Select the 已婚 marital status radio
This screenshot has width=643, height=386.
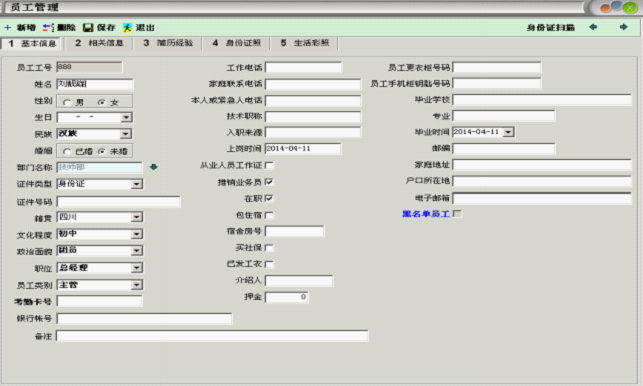pos(67,152)
